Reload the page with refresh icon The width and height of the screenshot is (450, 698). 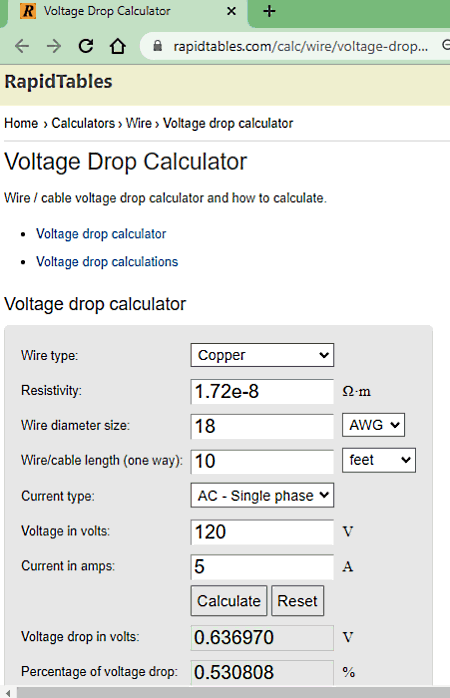click(x=86, y=45)
